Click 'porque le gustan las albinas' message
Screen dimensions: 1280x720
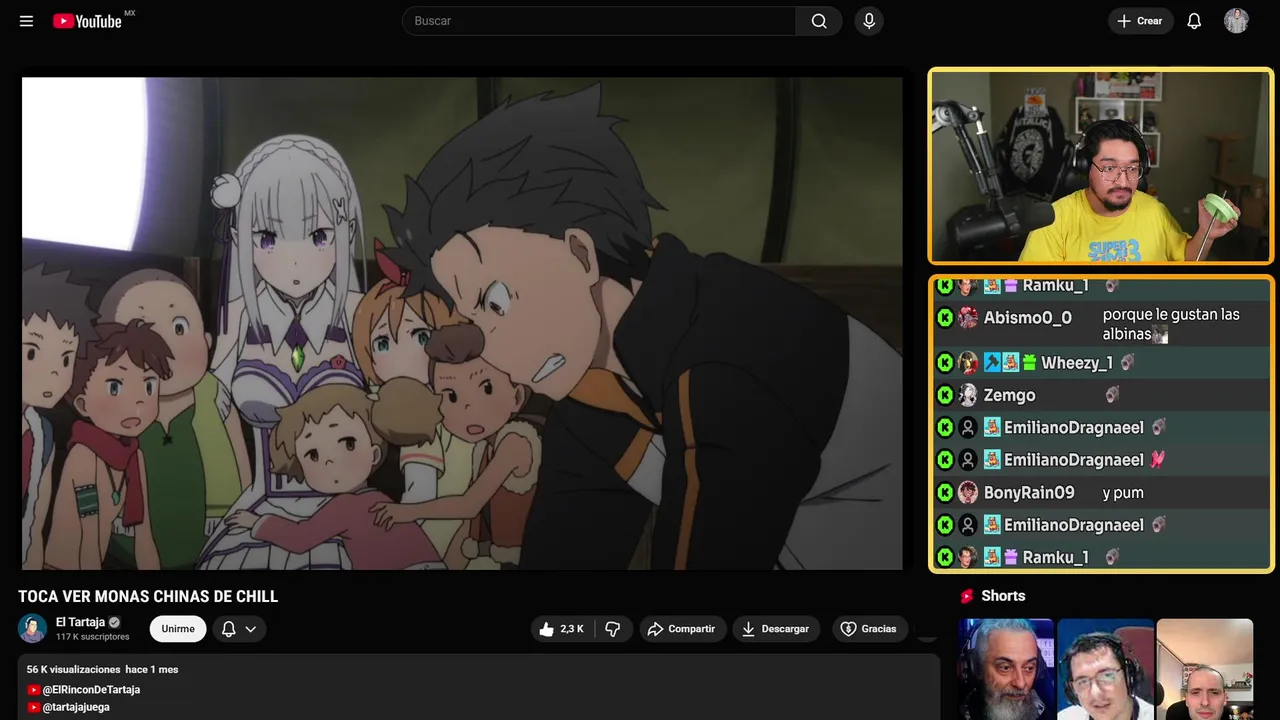[1171, 324]
